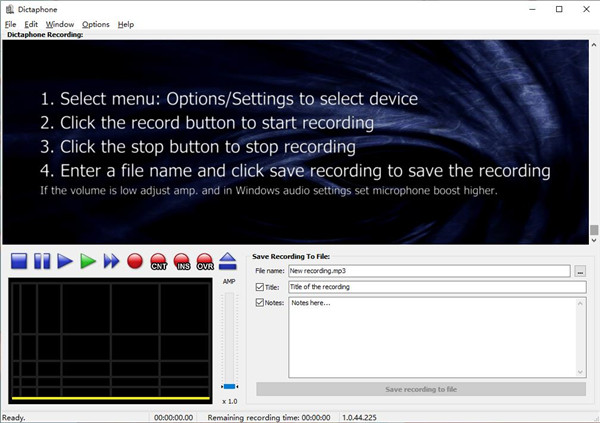Click the INS insert recording button
The height and width of the screenshot is (423, 600).
(x=181, y=262)
